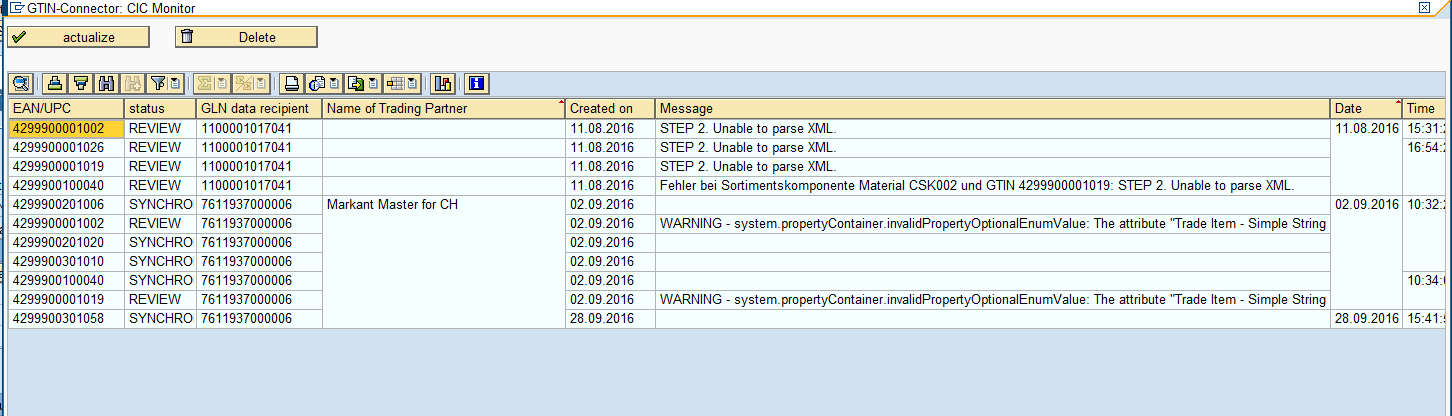Select EAN cell 4299900001002 in first row
Viewport: 1452px width, 416px height.
point(66,128)
